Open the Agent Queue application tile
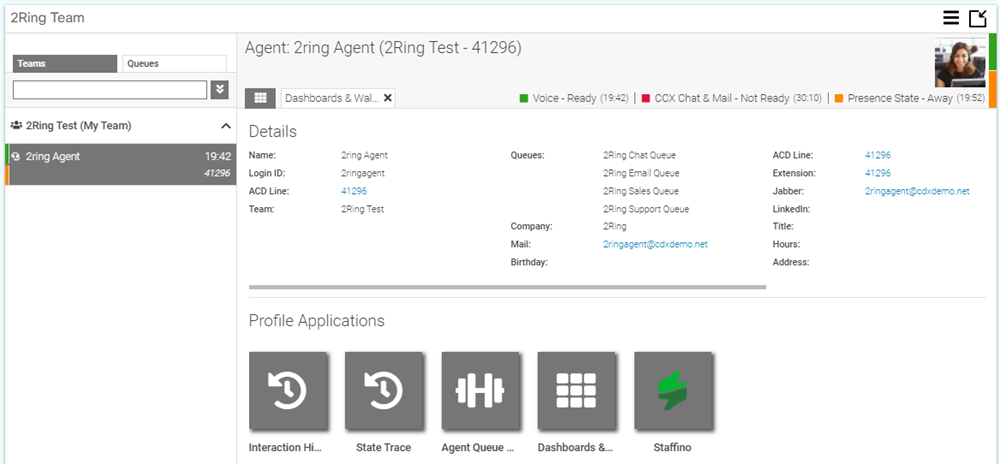 tap(480, 390)
